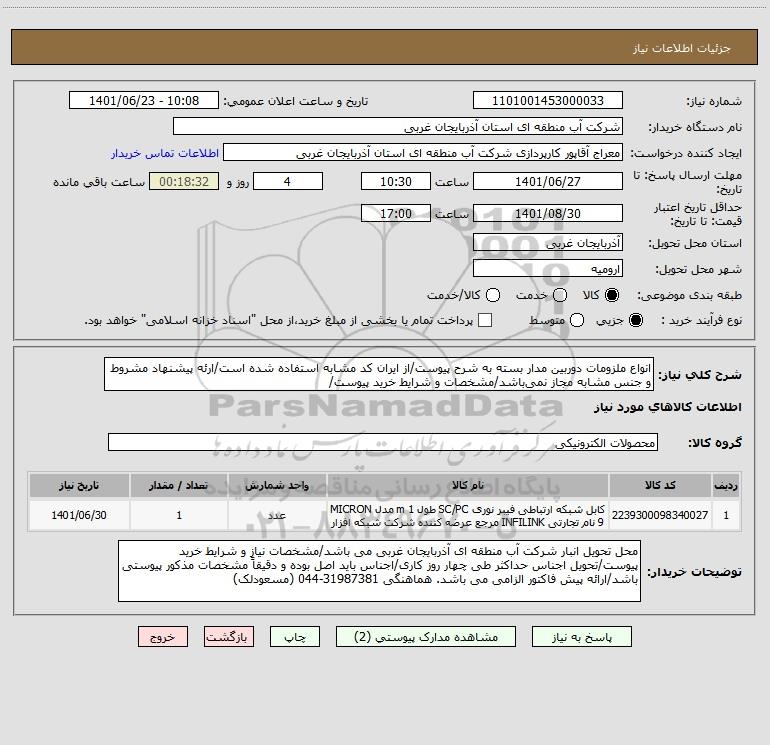770x745 pixels.
Task: Select the کالا/خدمت radio button
Action: (493, 295)
